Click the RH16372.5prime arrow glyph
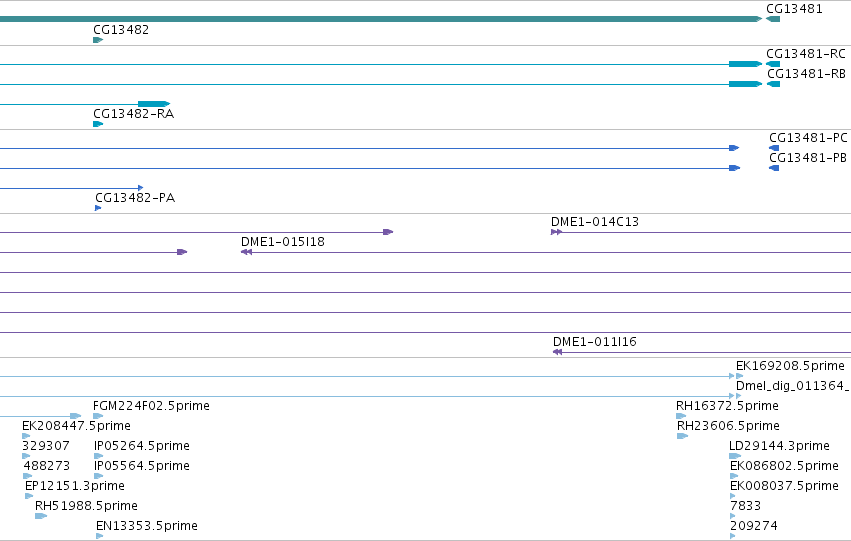Screen dimensions: 851x541 (681, 416)
